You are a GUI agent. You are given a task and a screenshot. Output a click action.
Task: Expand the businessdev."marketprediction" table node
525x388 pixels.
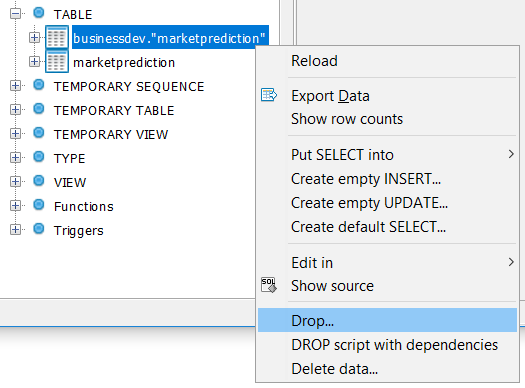pos(34,37)
